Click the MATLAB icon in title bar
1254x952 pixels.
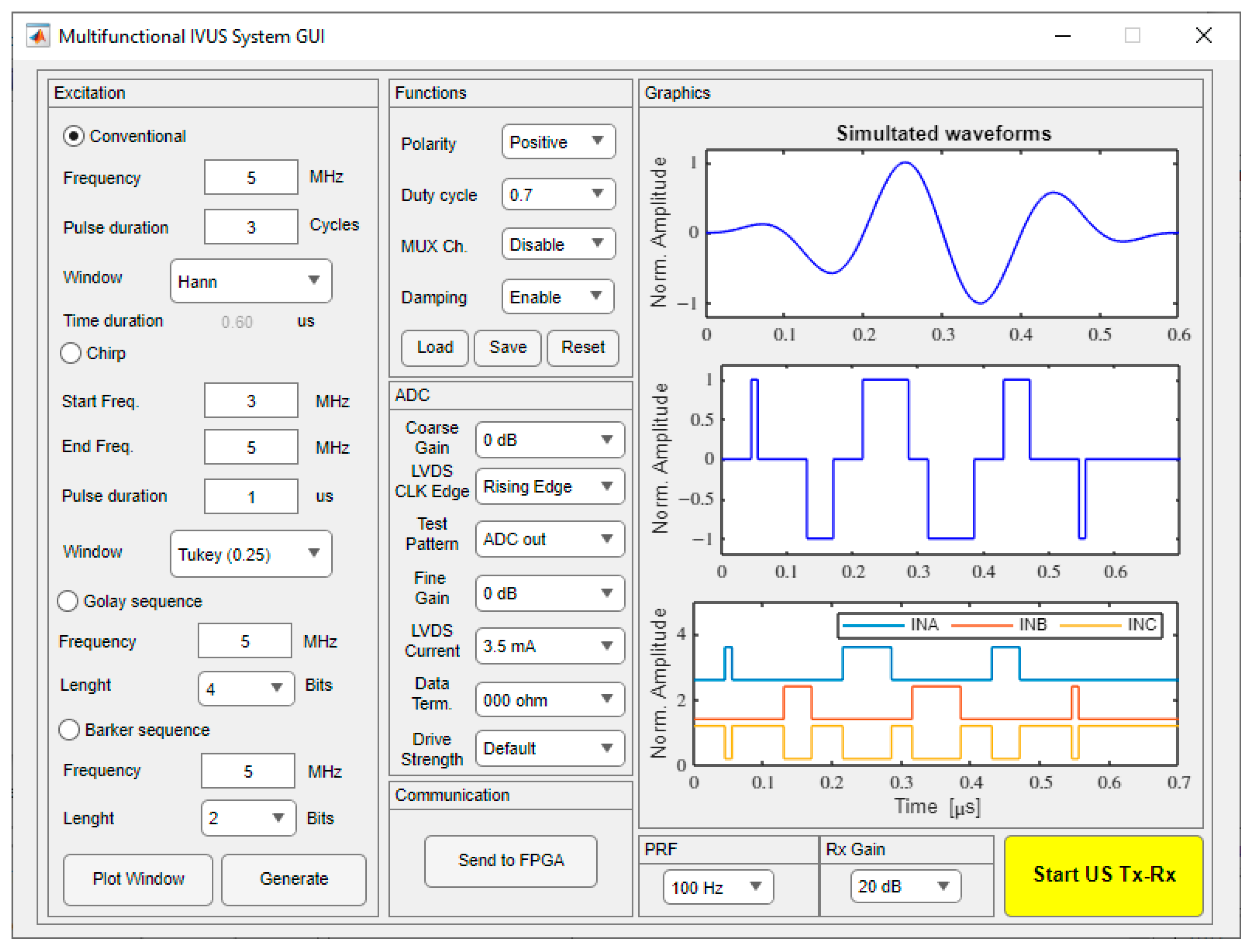pyautogui.click(x=37, y=36)
